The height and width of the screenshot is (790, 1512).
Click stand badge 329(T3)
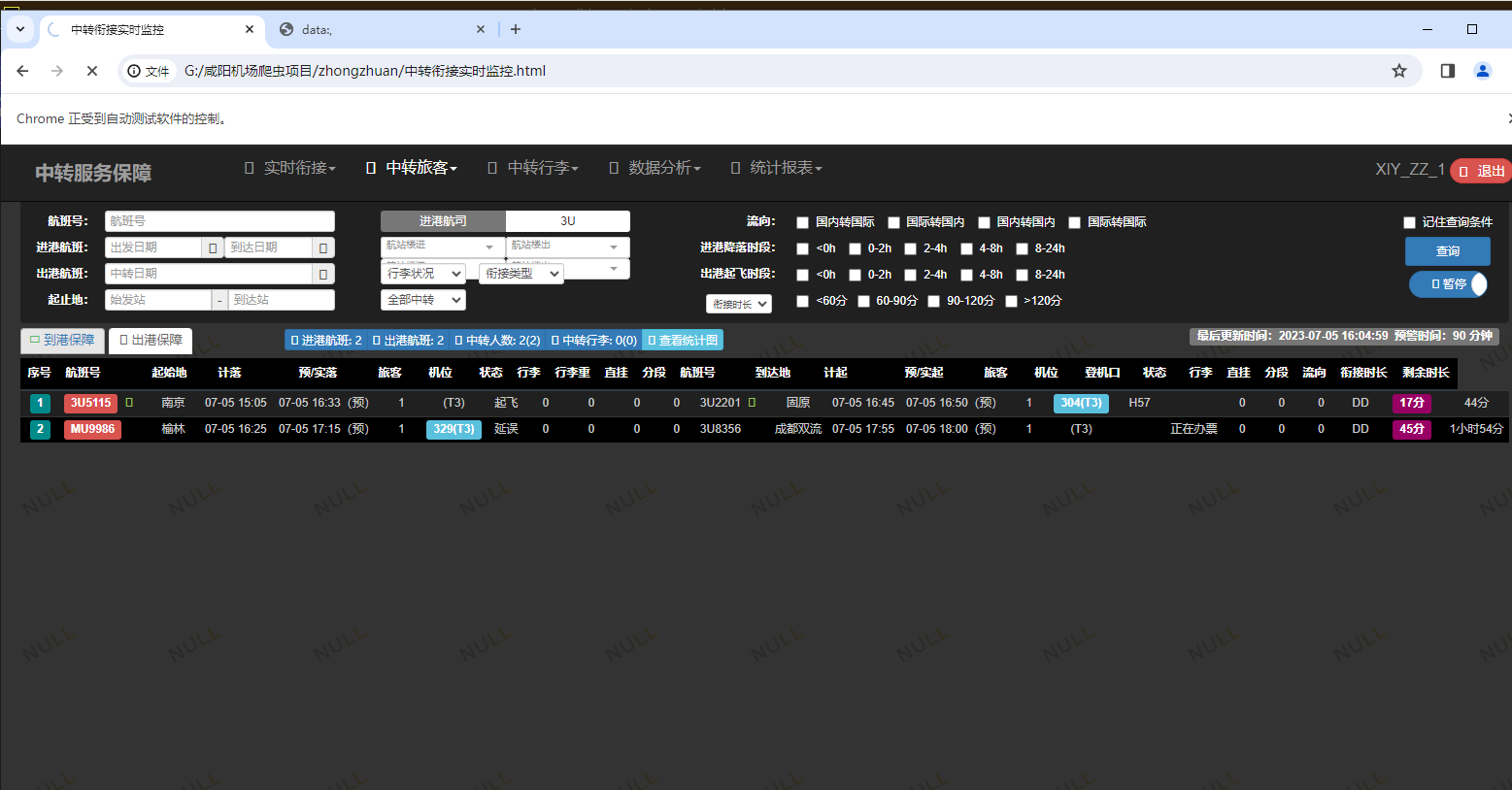point(454,429)
